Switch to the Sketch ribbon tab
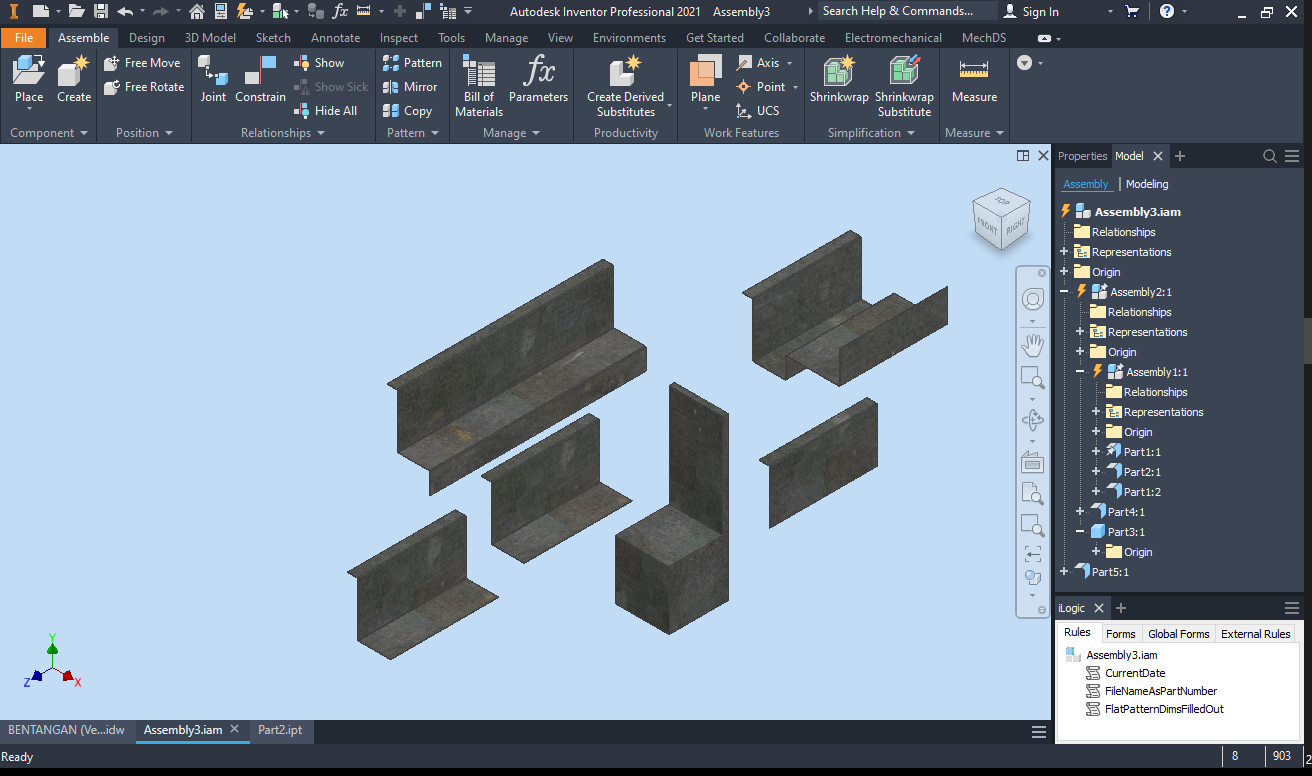The image size is (1312, 776). coord(273,38)
